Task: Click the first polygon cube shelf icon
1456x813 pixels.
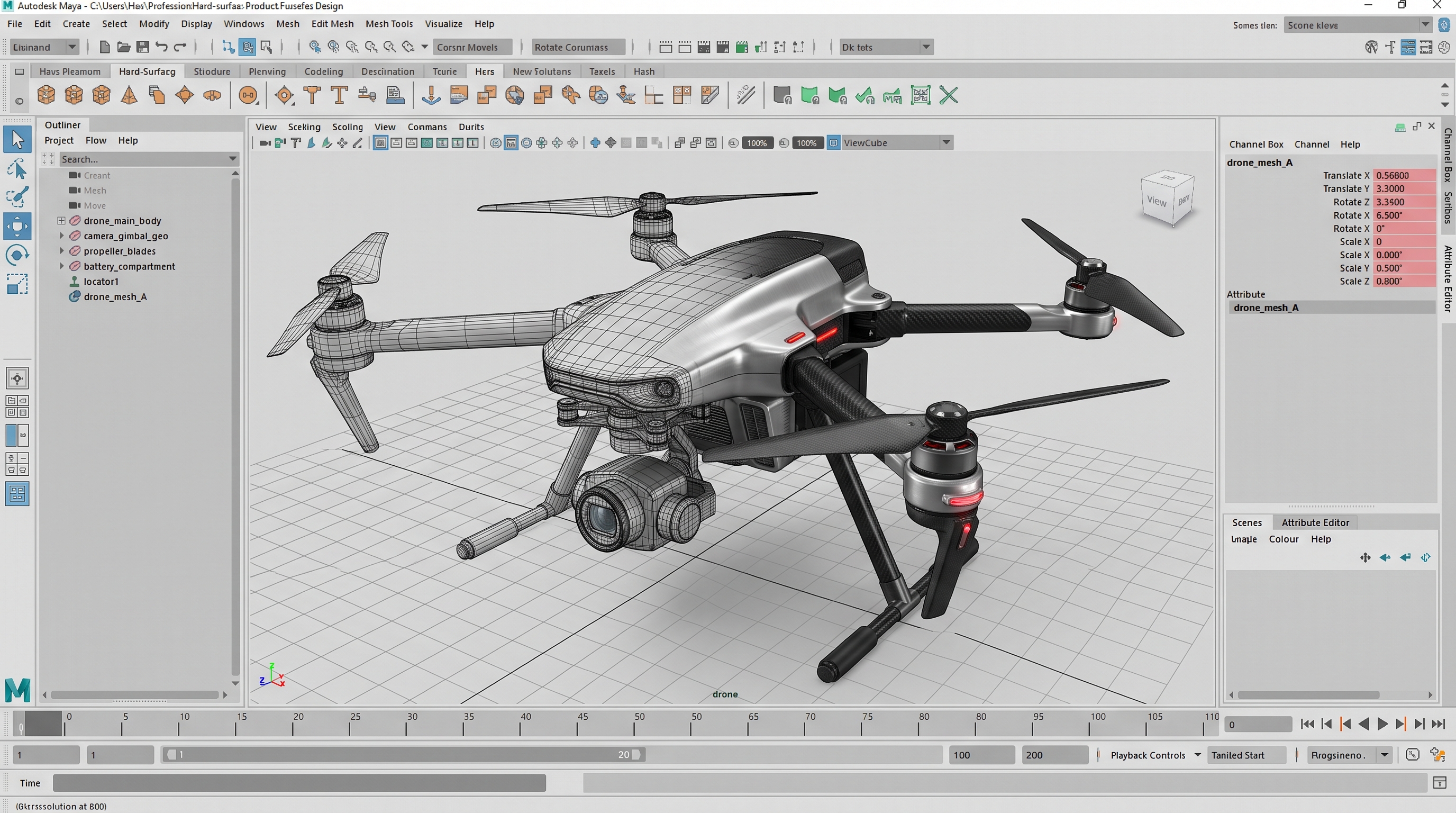Action: click(46, 96)
